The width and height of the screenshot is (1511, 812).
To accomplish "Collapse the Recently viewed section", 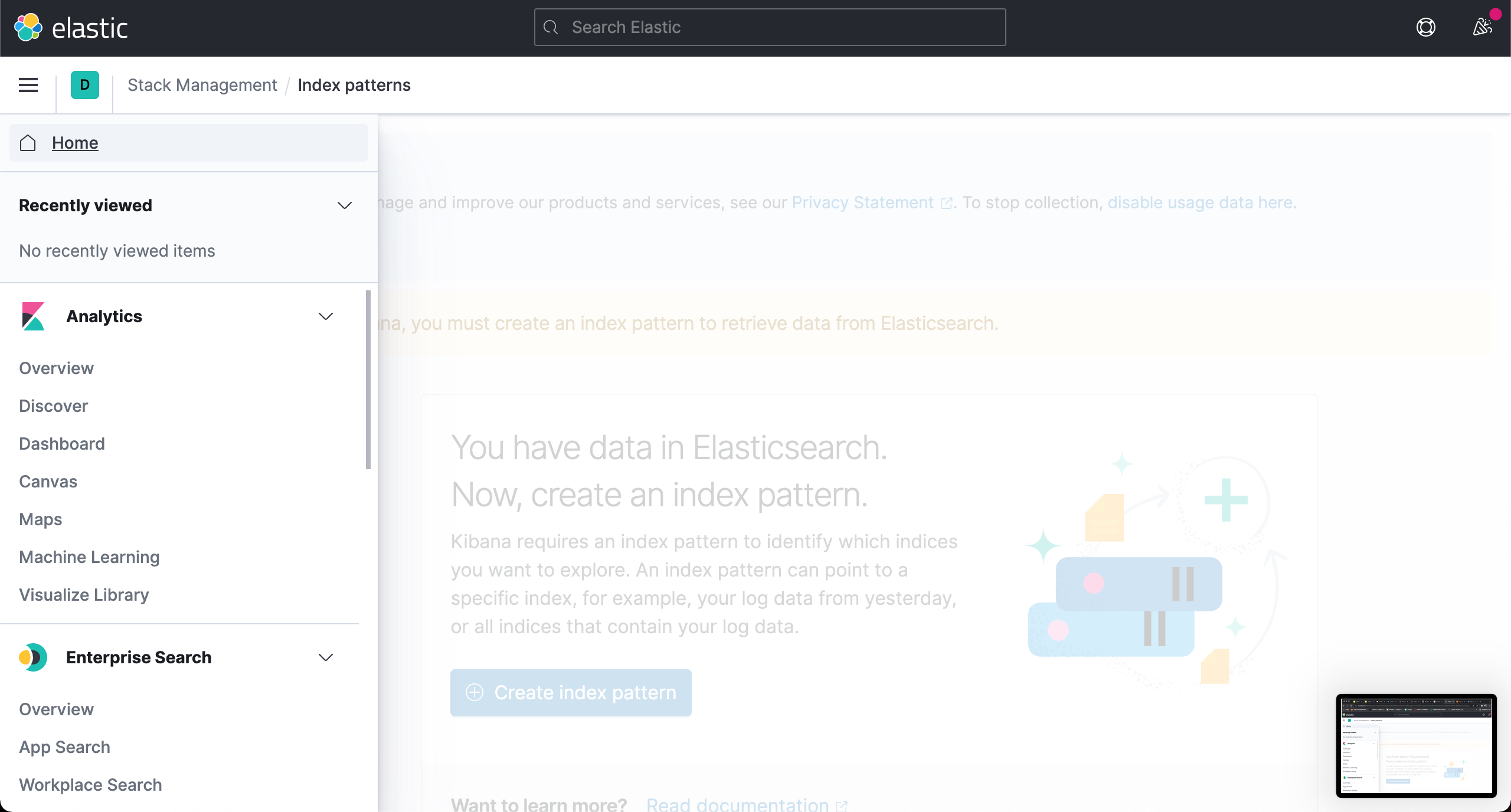I will (x=344, y=205).
